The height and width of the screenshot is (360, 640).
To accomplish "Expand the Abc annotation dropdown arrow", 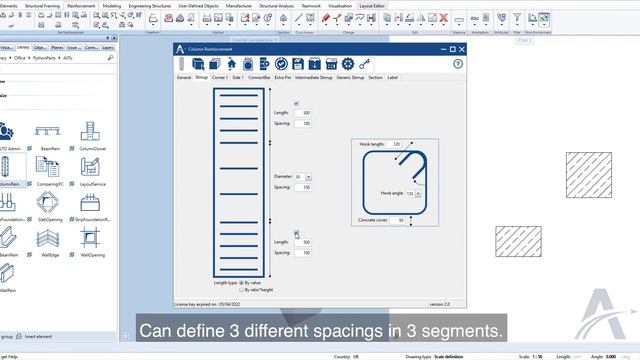I will (475, 25).
